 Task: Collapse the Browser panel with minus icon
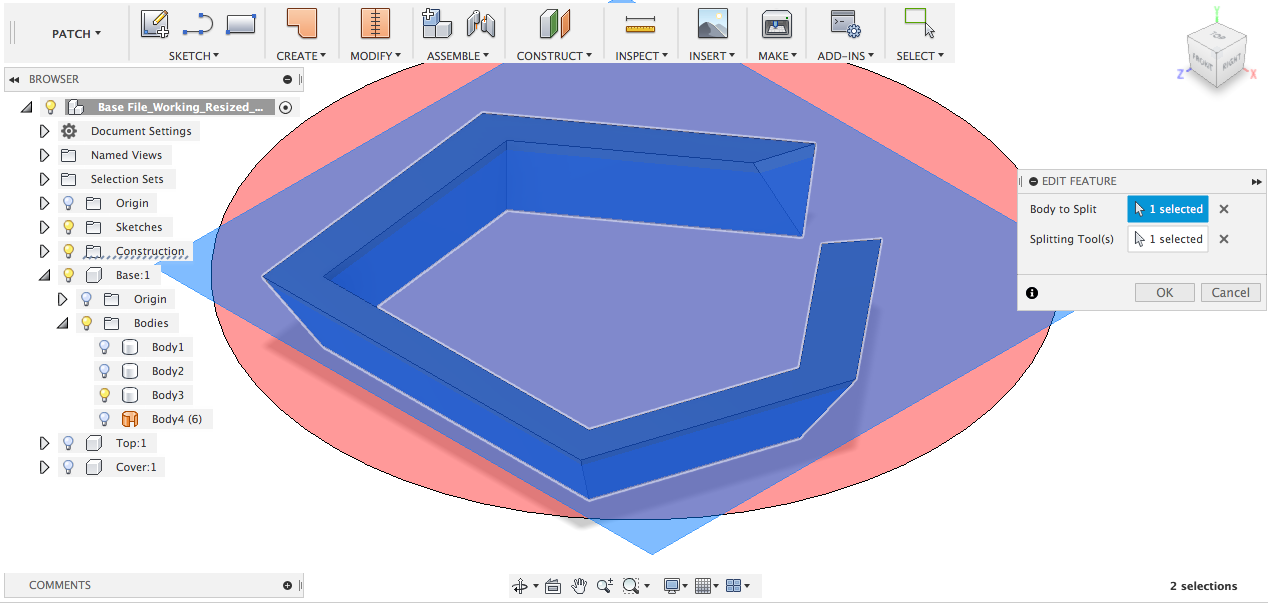point(288,79)
